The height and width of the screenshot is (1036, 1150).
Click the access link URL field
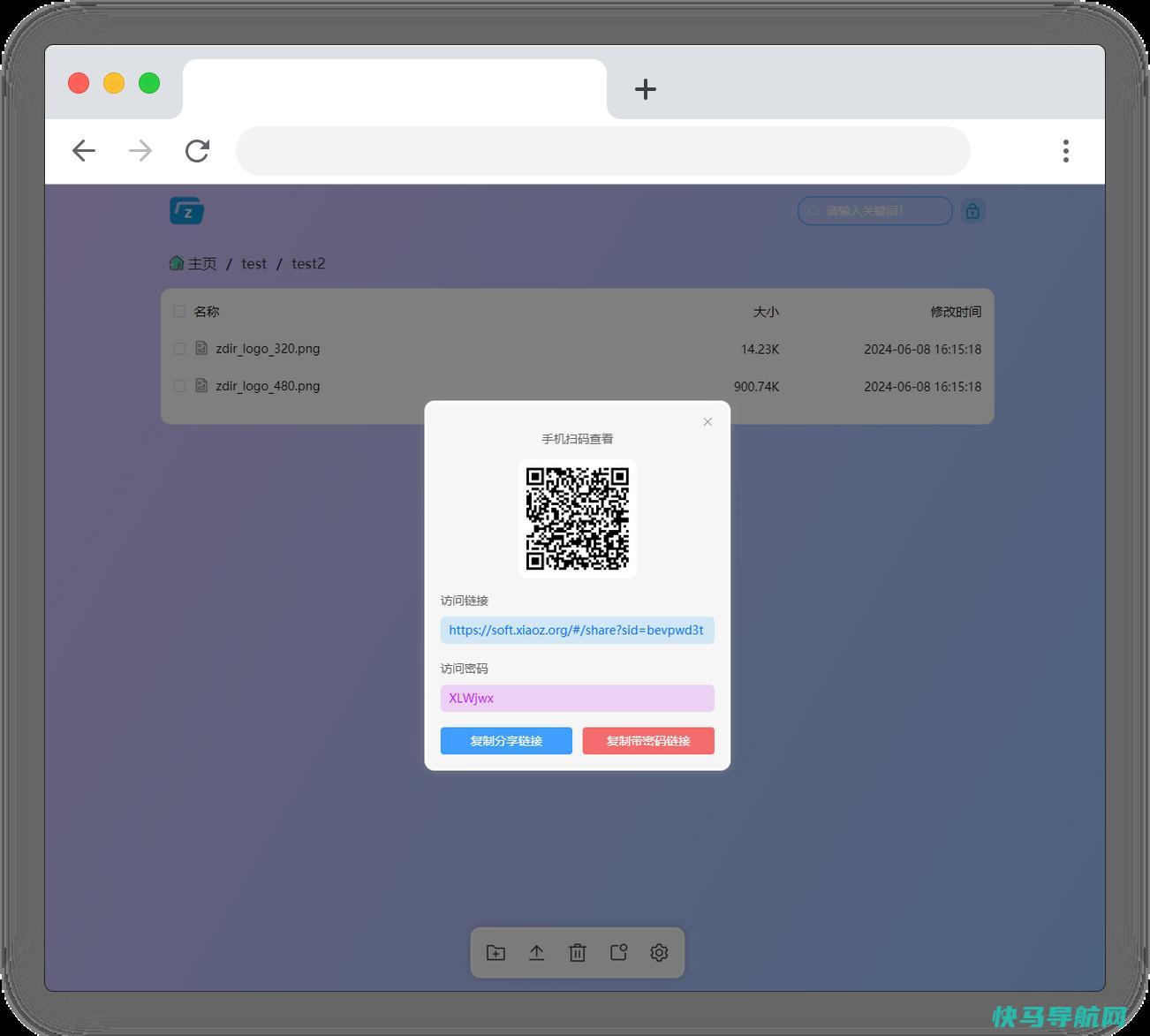(x=578, y=630)
